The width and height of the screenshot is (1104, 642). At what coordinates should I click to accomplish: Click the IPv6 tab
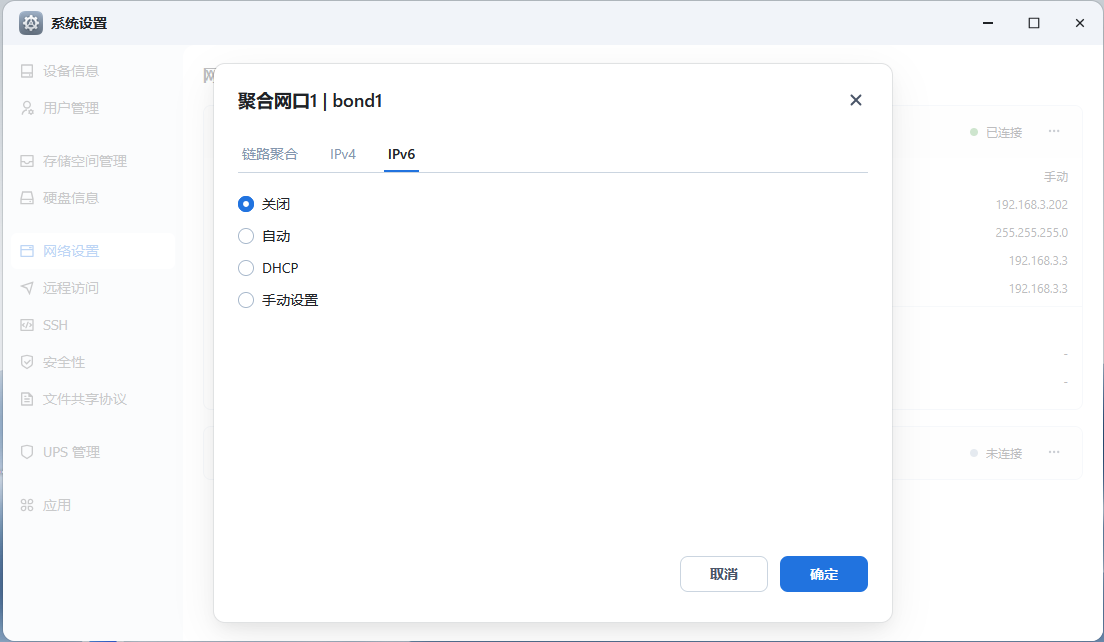pyautogui.click(x=401, y=154)
